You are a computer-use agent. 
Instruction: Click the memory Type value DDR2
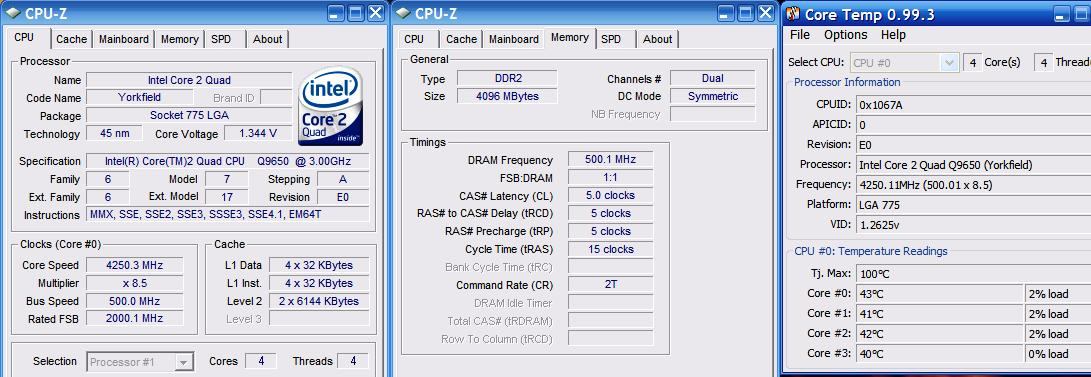click(507, 79)
